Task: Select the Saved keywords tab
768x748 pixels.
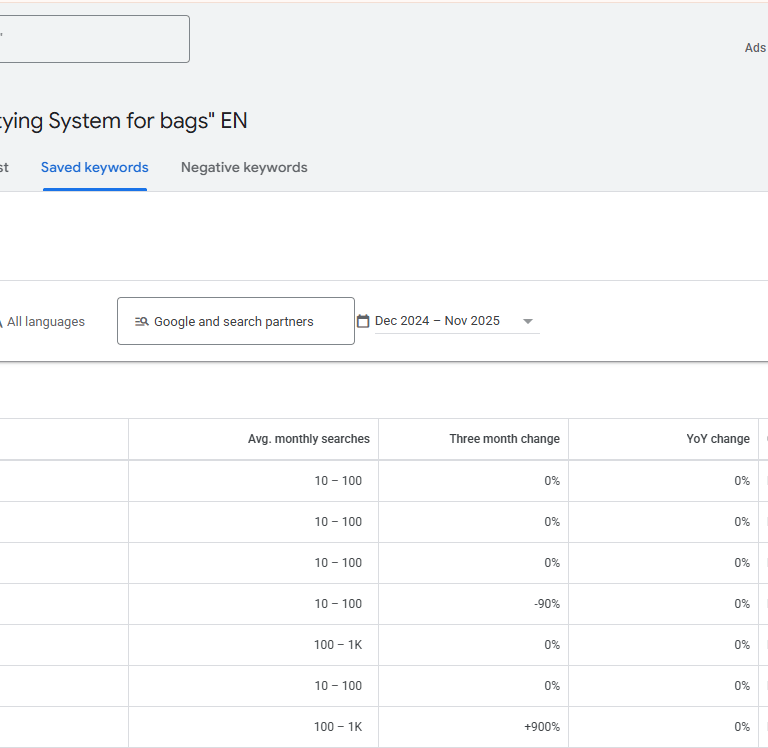Action: point(94,167)
